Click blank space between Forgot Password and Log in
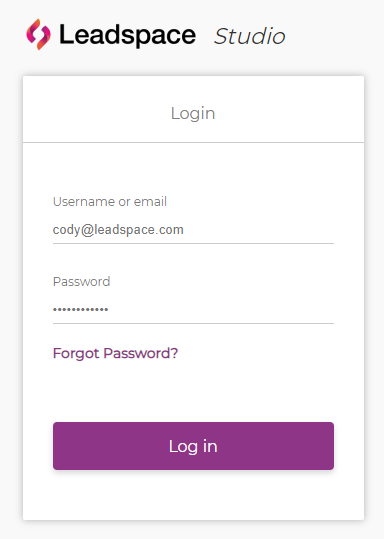 pyautogui.click(x=193, y=392)
